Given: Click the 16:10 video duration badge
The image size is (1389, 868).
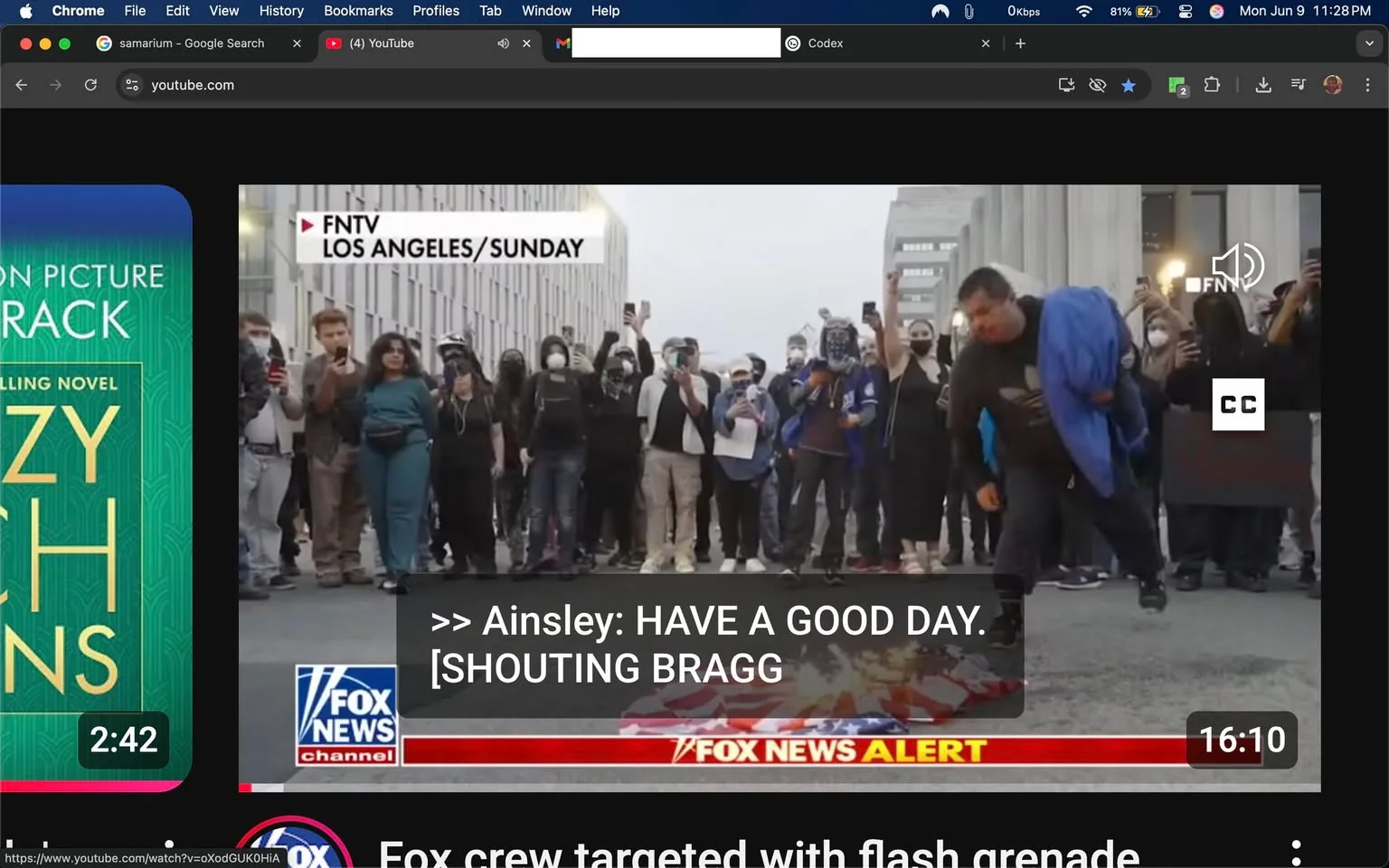Looking at the screenshot, I should pos(1242,740).
